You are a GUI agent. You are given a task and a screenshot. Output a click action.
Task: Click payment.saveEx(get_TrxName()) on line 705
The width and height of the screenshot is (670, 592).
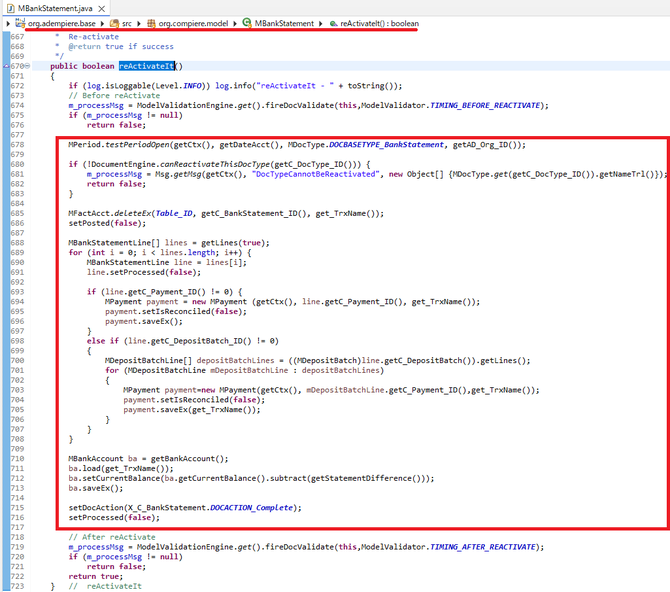(x=192, y=410)
